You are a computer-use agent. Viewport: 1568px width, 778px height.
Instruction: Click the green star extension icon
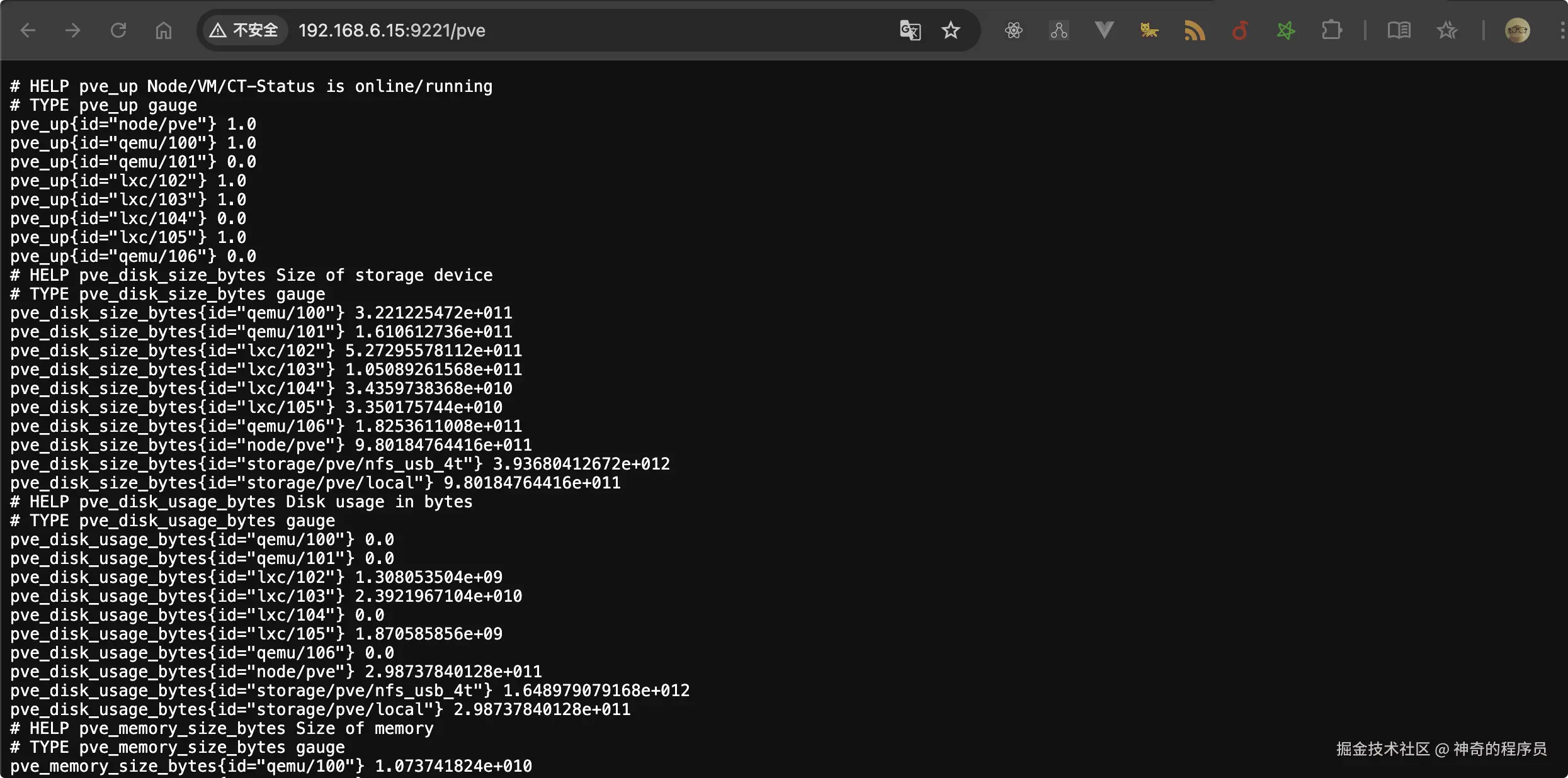1285,30
